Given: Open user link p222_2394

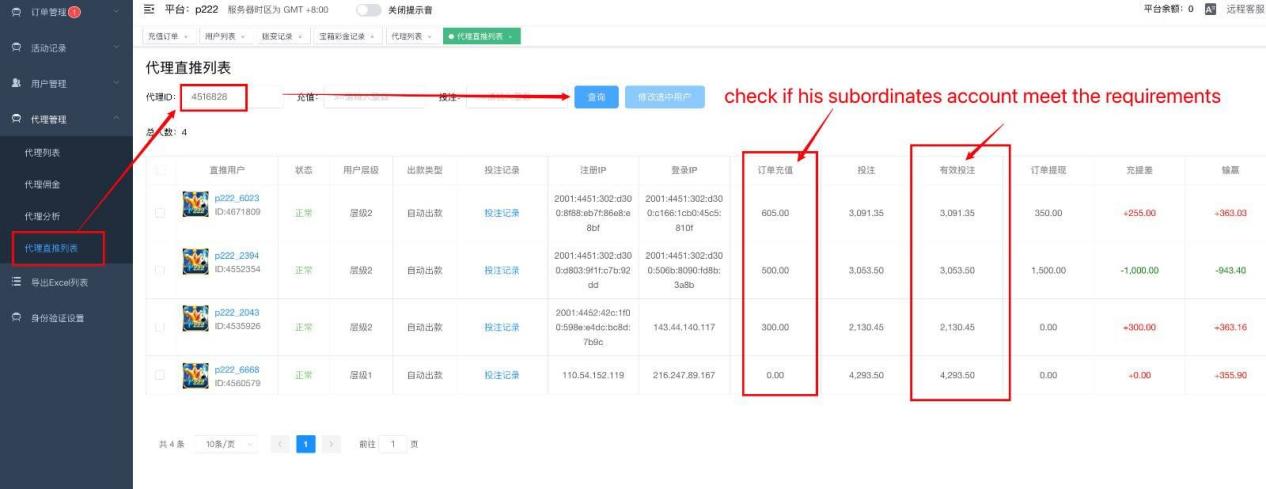Looking at the screenshot, I should click(237, 255).
